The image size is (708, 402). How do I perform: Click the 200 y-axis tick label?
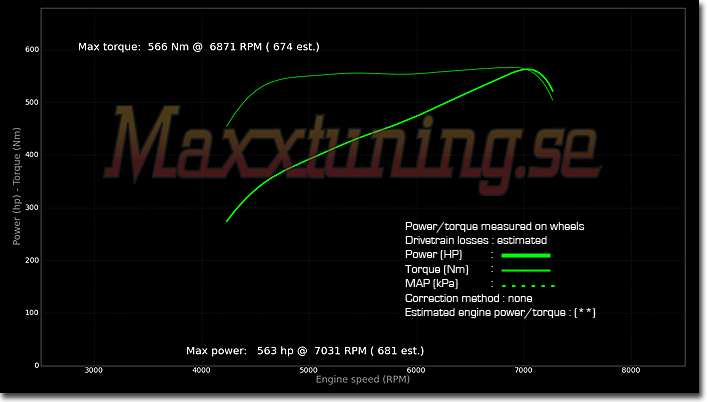point(32,261)
